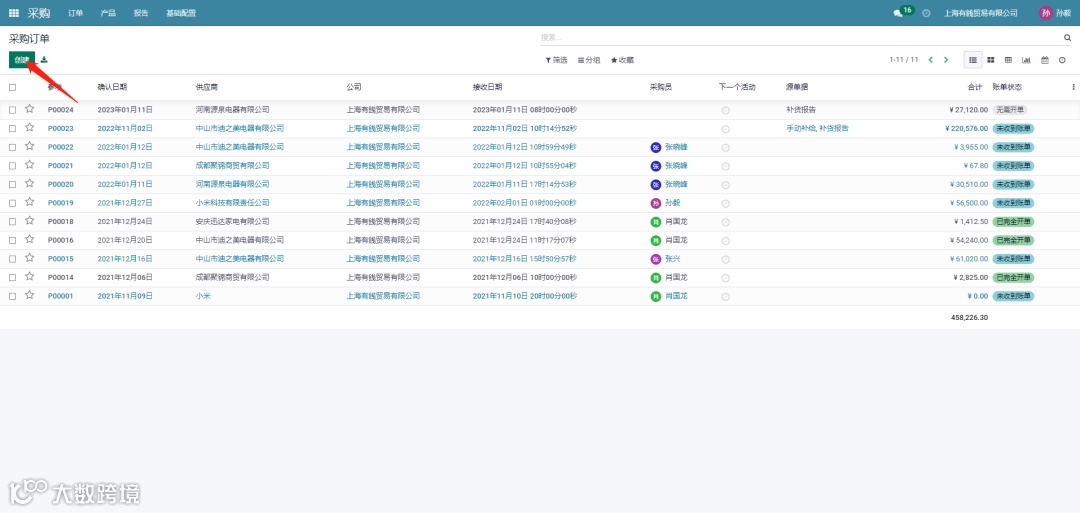1080x513 pixels.
Task: Tick the checkbox for order P00021
Action: coord(12,166)
